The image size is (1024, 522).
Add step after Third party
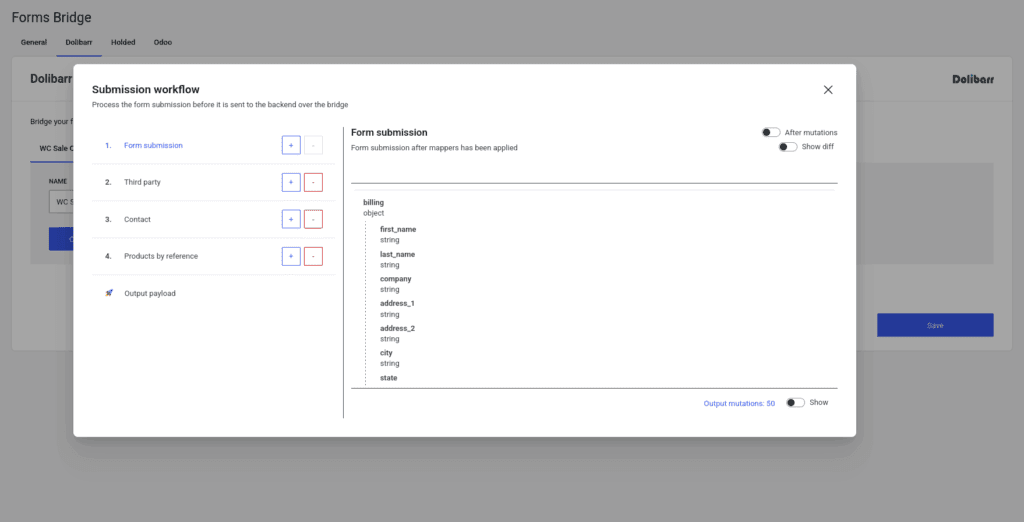click(291, 182)
